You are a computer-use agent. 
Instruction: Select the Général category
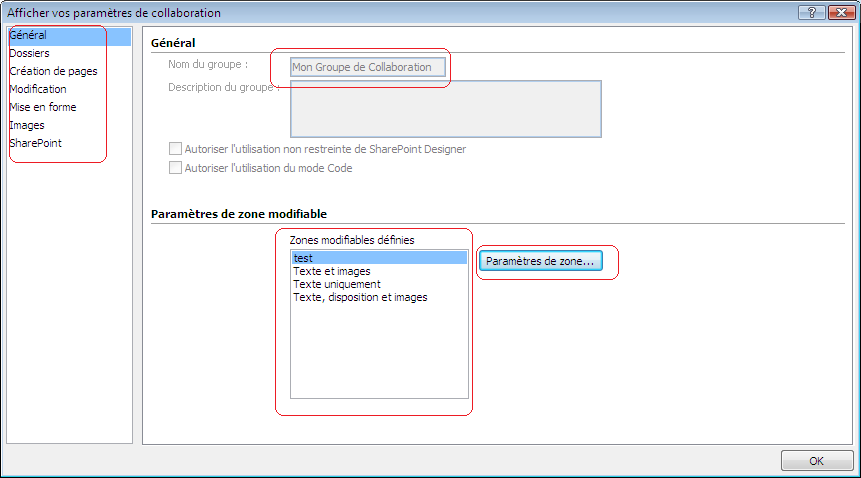pos(28,35)
